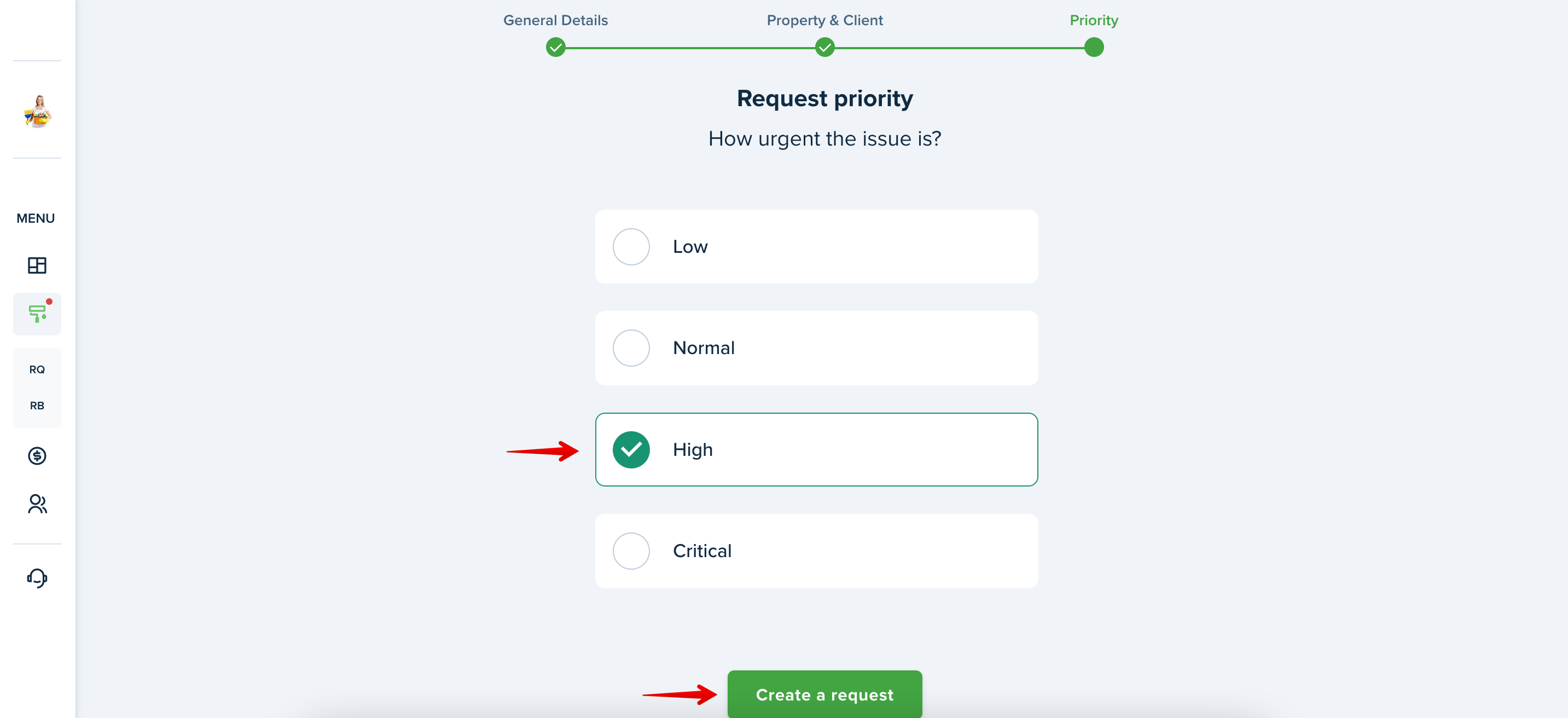1568x718 pixels.
Task: Click the checked High priority circle
Action: coord(631,449)
